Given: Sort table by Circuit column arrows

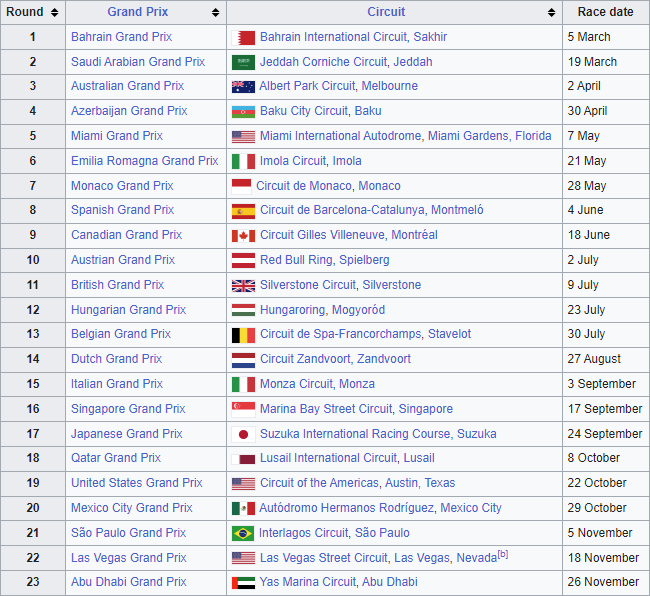Looking at the screenshot, I should [x=551, y=13].
